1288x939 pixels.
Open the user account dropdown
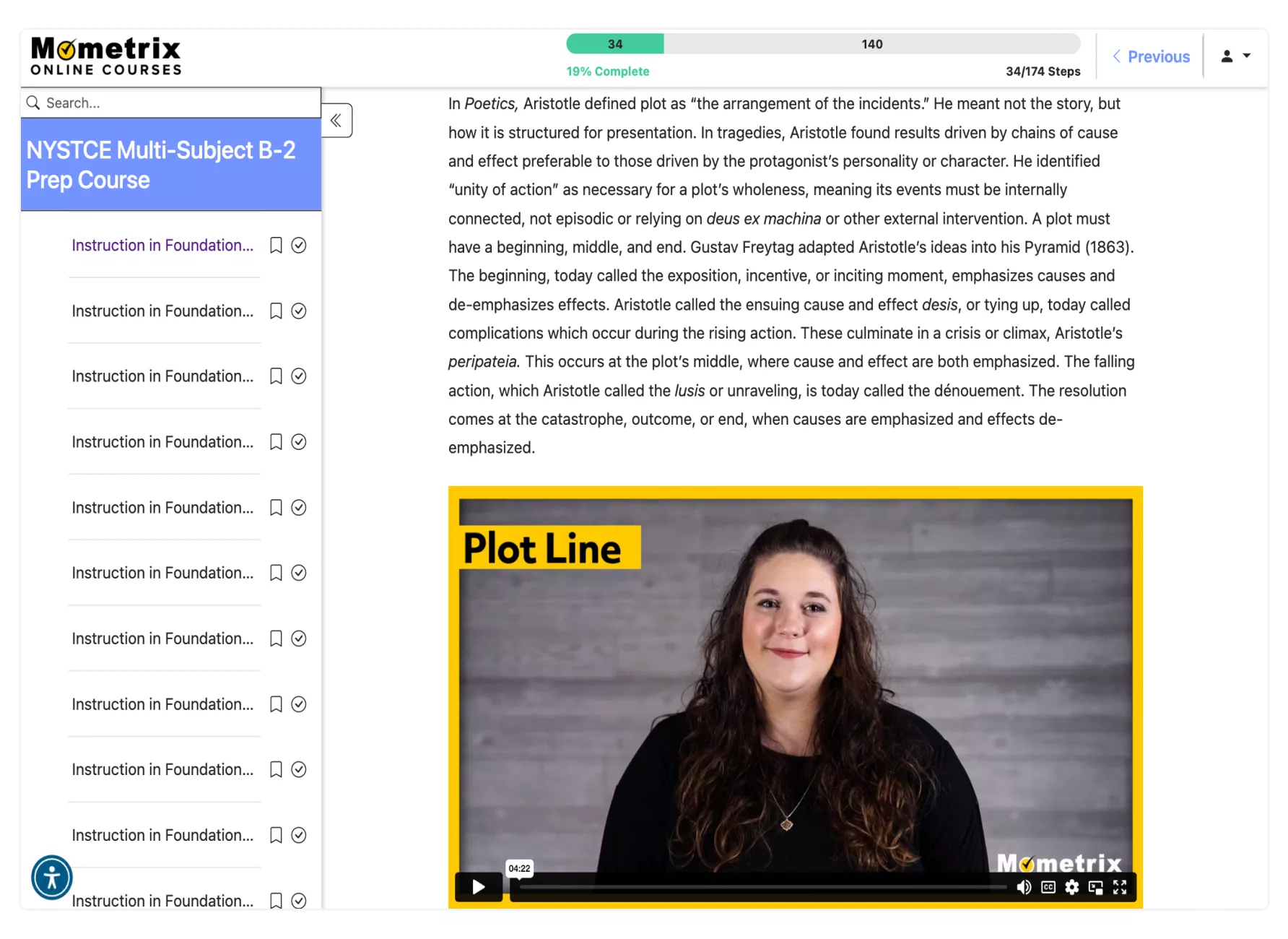tap(1235, 56)
